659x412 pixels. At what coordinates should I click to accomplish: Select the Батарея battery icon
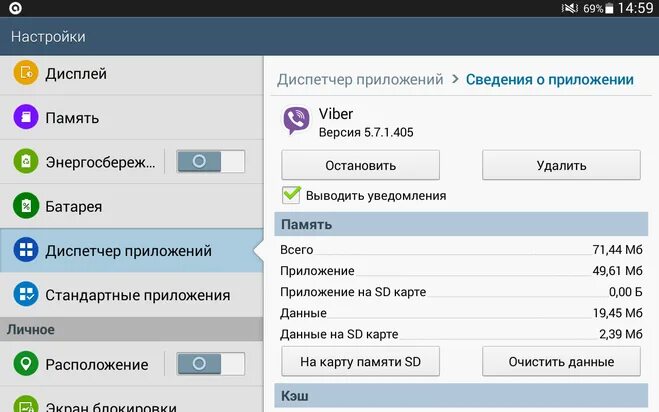pyautogui.click(x=26, y=206)
